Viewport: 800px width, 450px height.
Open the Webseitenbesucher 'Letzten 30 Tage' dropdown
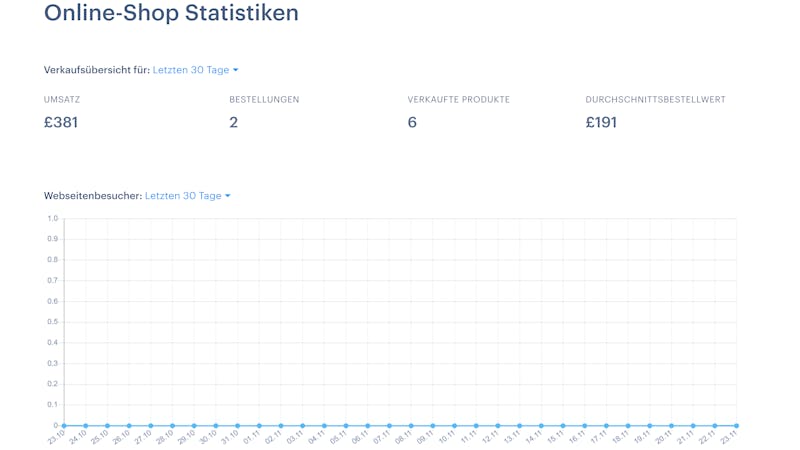(188, 196)
